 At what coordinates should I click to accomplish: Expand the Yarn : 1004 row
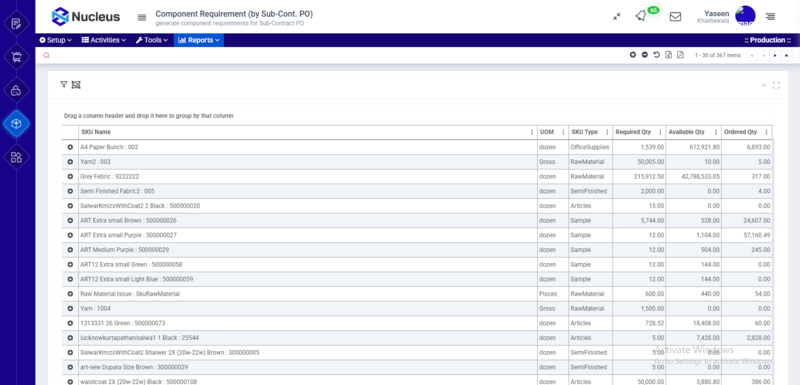point(70,309)
